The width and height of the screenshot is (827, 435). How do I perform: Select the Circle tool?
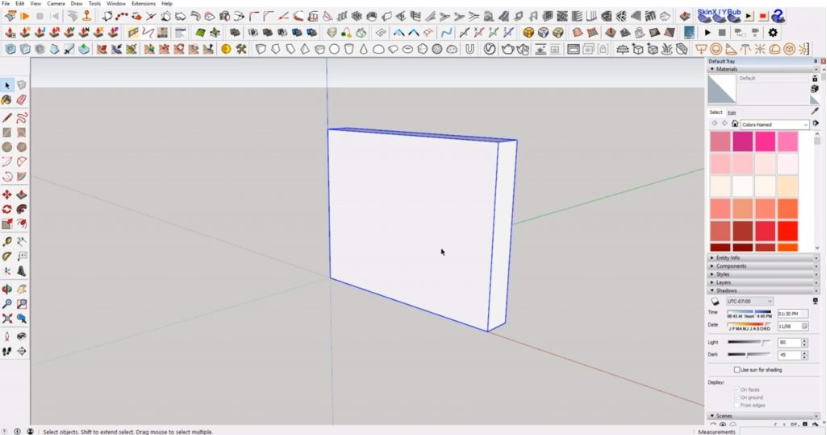(7, 147)
